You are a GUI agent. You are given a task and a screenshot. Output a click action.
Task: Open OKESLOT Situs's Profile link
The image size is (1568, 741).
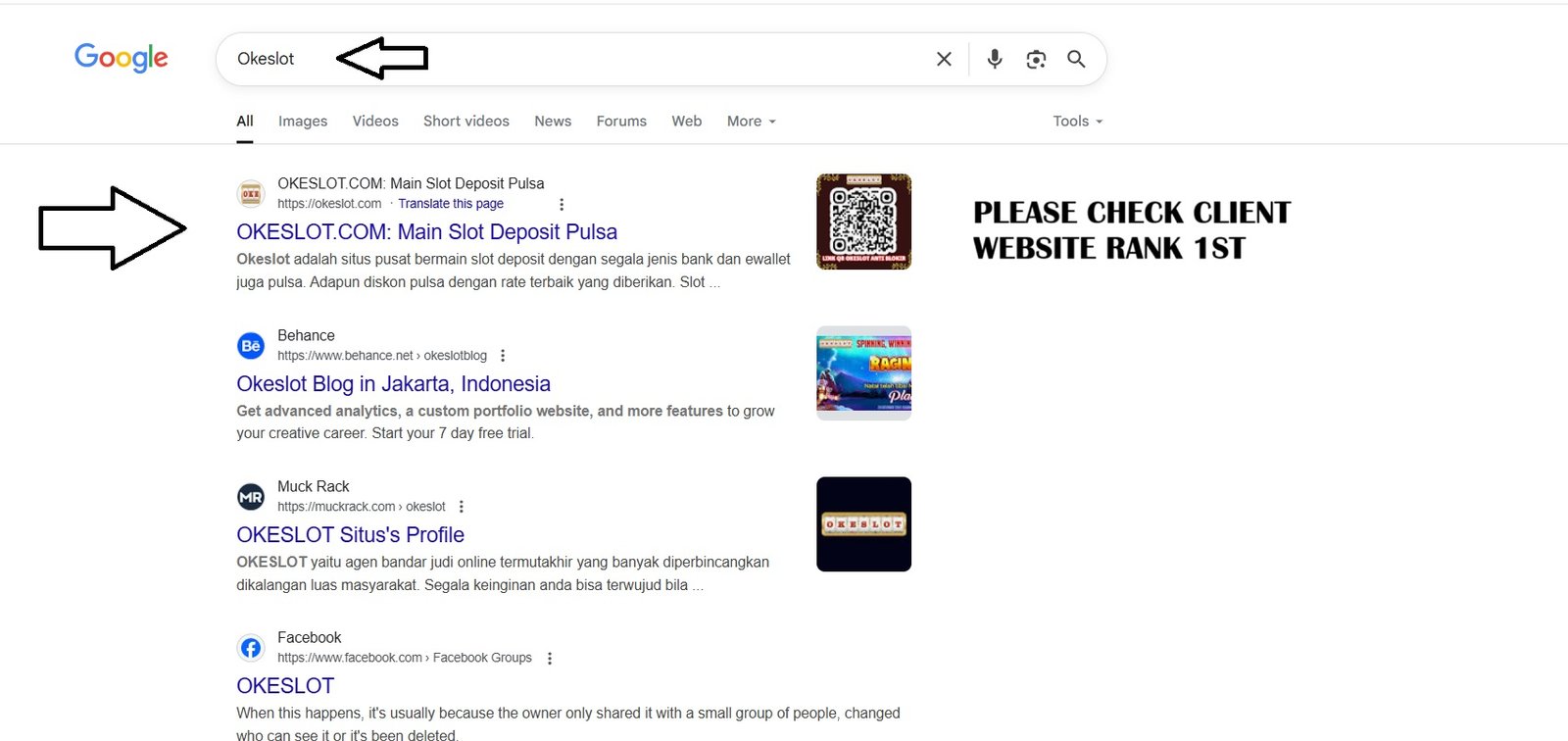(350, 535)
